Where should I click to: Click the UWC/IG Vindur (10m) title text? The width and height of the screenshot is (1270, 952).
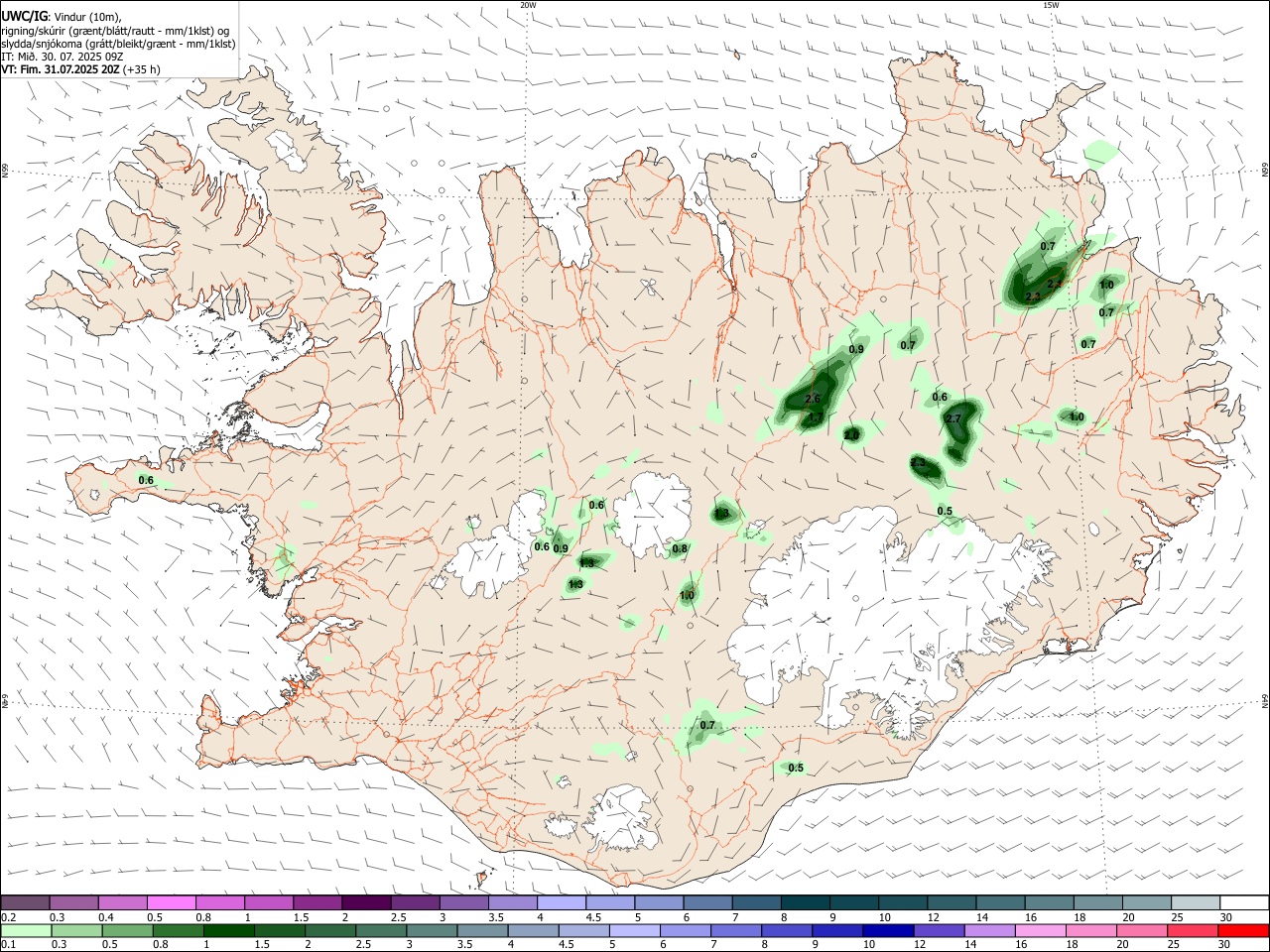point(62,16)
